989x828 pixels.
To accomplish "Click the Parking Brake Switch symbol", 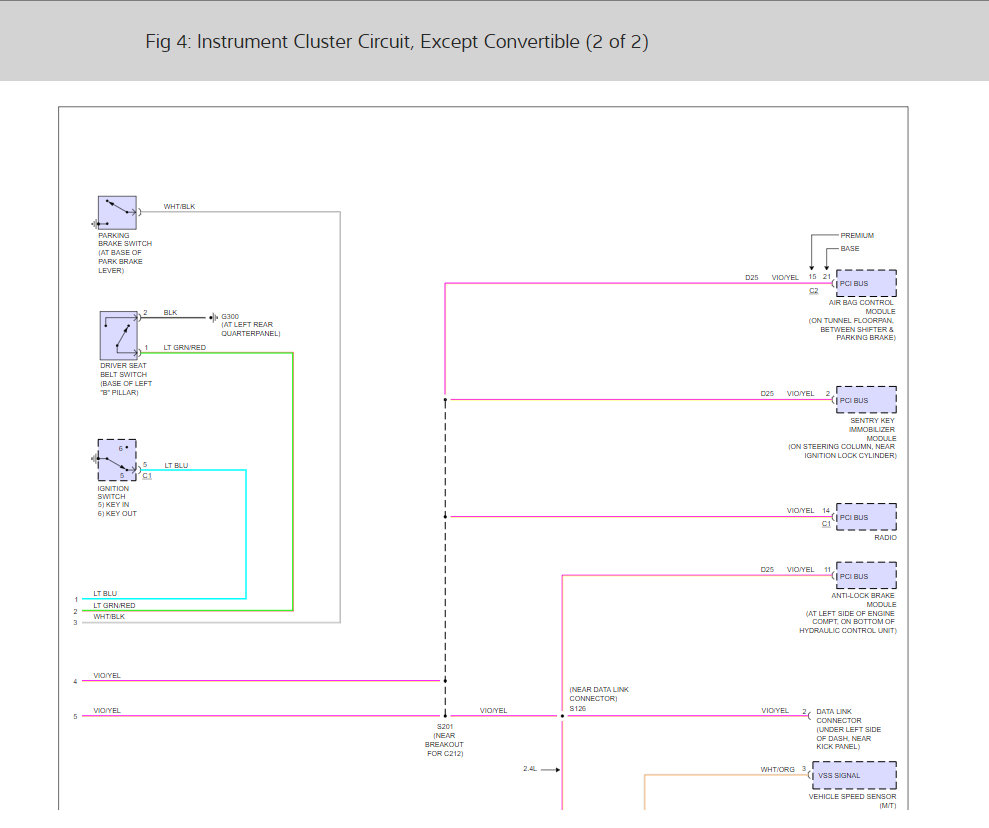I will pos(117,213).
